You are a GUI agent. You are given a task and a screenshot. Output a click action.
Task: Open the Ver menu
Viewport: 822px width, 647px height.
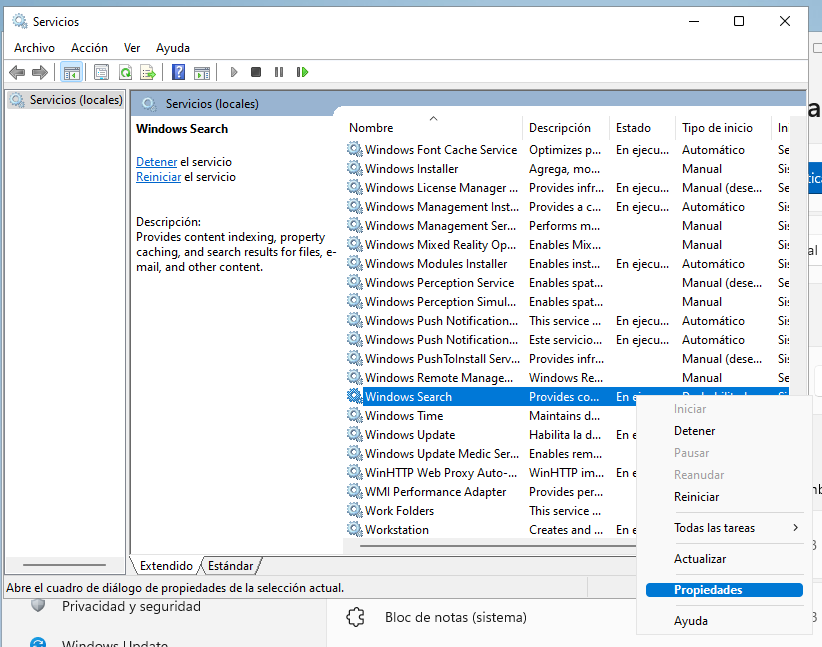[x=132, y=48]
